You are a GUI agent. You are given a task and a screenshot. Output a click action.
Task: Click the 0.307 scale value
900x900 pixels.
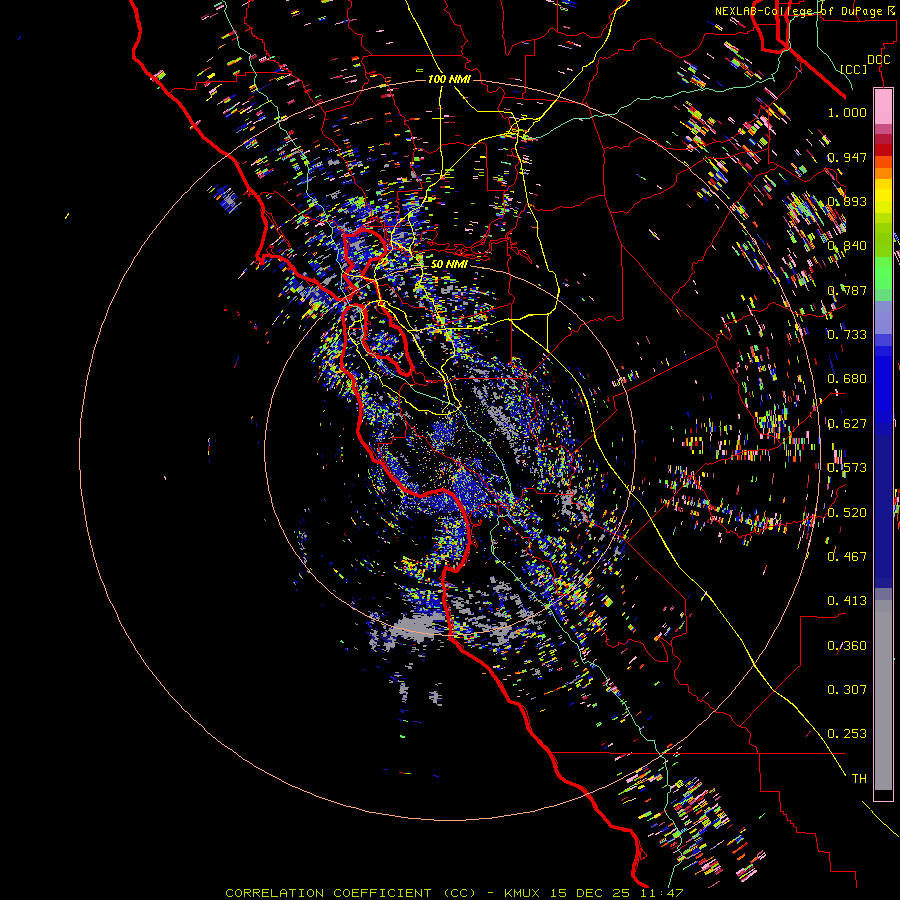pyautogui.click(x=847, y=689)
